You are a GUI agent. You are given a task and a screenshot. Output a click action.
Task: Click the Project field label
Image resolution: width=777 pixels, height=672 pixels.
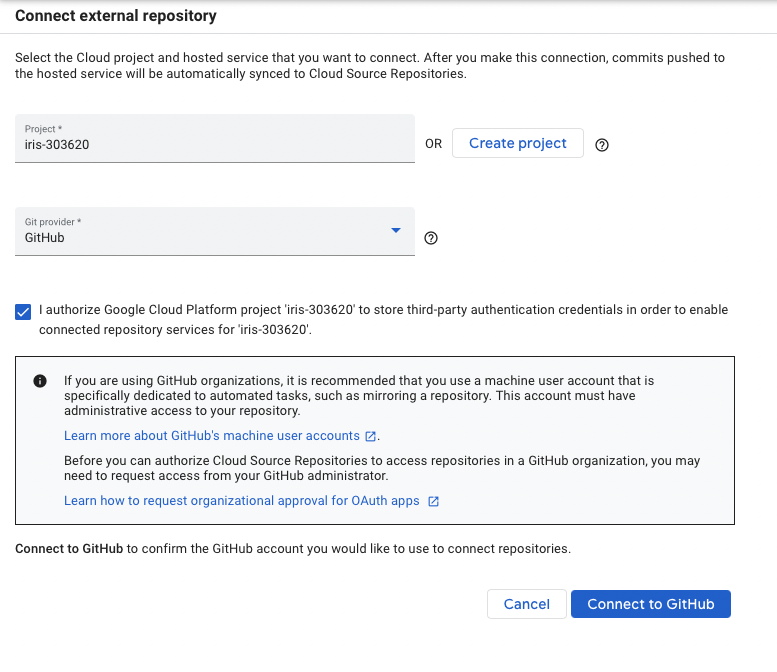43,129
